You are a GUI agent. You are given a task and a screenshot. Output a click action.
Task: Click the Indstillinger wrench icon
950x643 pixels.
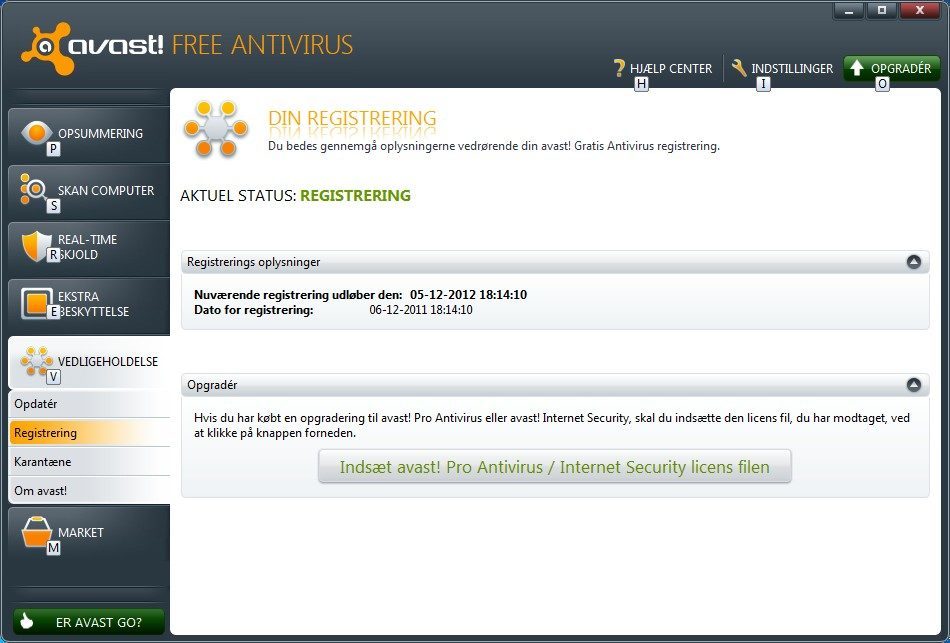(x=737, y=68)
